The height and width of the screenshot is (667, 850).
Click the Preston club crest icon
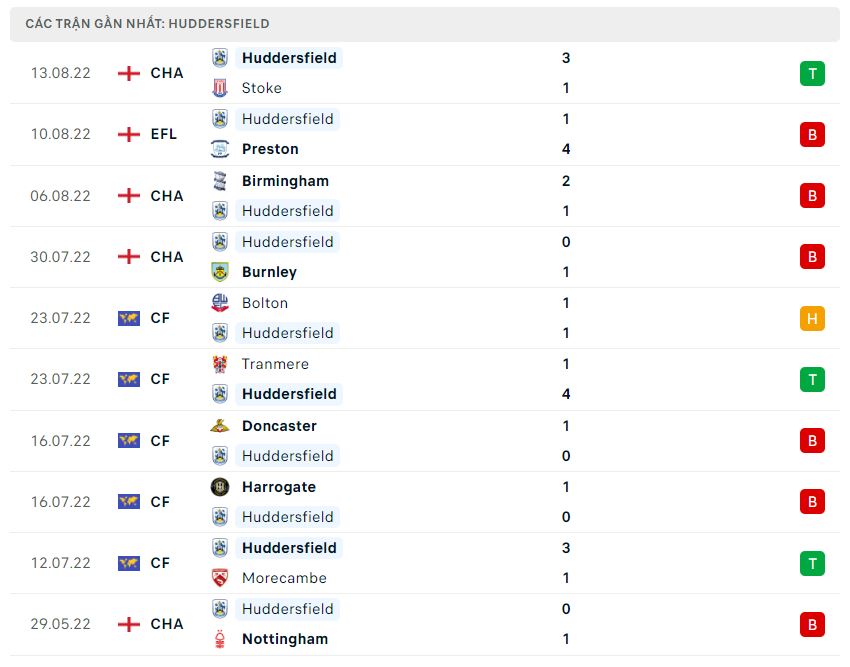coord(220,149)
